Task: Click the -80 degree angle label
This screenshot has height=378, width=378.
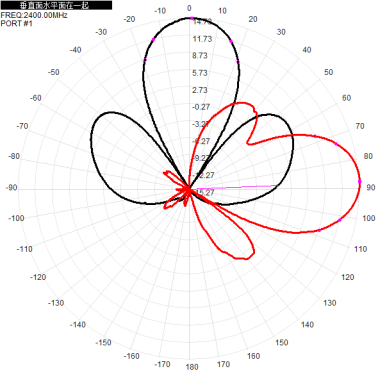Action: tap(14, 156)
